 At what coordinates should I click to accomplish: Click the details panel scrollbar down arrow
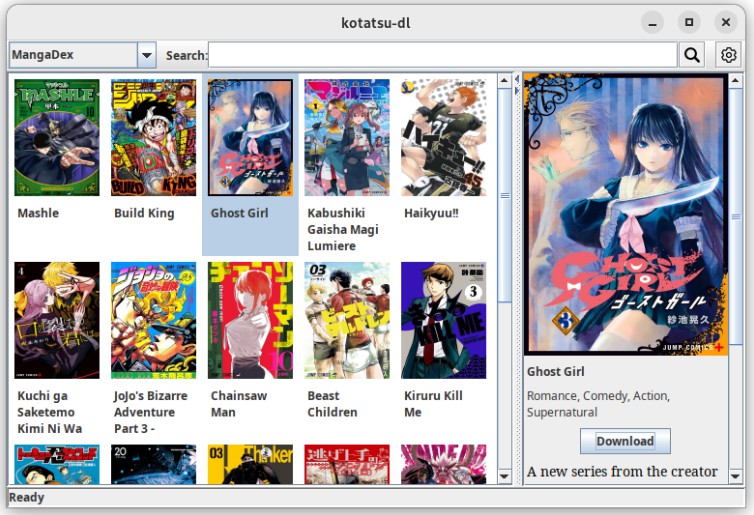[735, 477]
